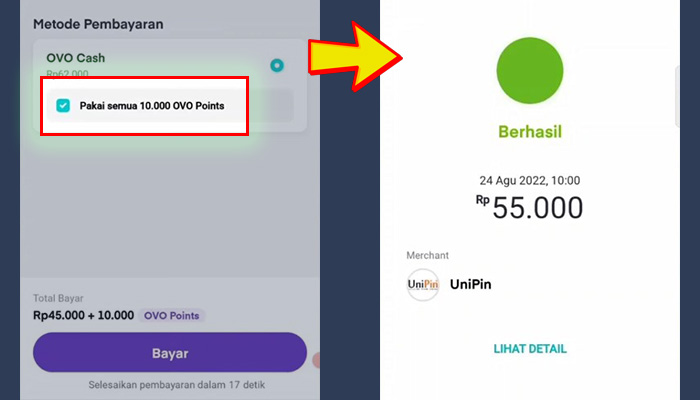Click the Berhasil status text
This screenshot has height=400, width=700.
[x=530, y=132]
